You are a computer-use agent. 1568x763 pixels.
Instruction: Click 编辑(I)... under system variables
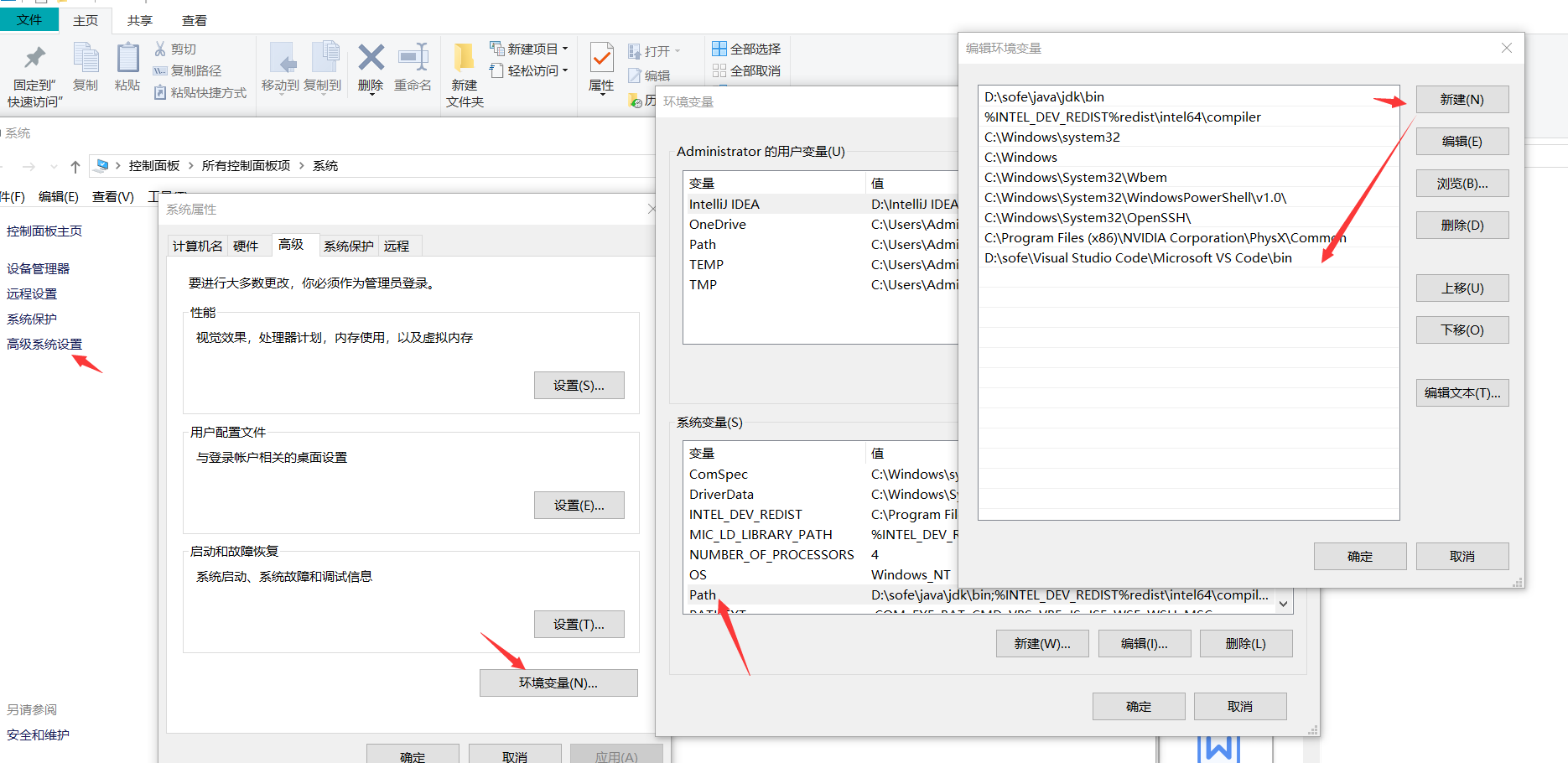click(1145, 644)
